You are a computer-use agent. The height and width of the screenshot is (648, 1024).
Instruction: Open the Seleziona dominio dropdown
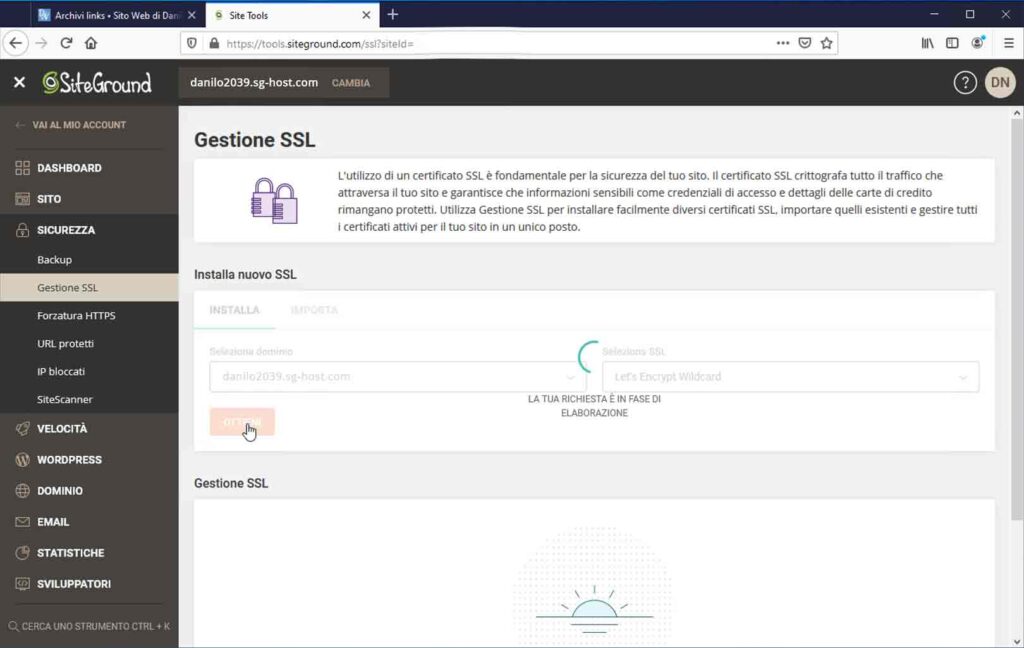[397, 377]
